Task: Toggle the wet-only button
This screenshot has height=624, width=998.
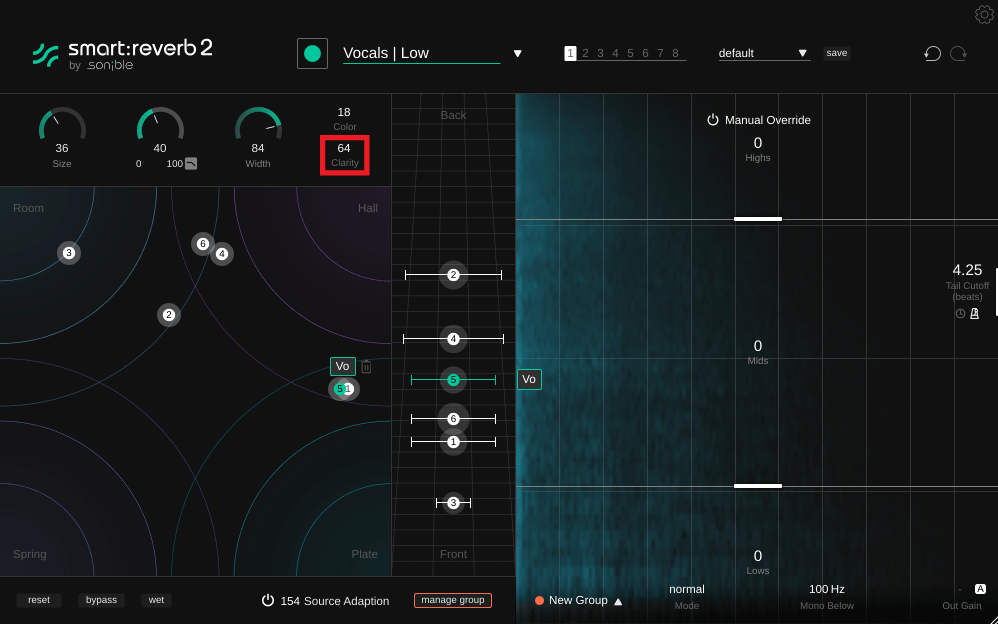Action: (157, 600)
